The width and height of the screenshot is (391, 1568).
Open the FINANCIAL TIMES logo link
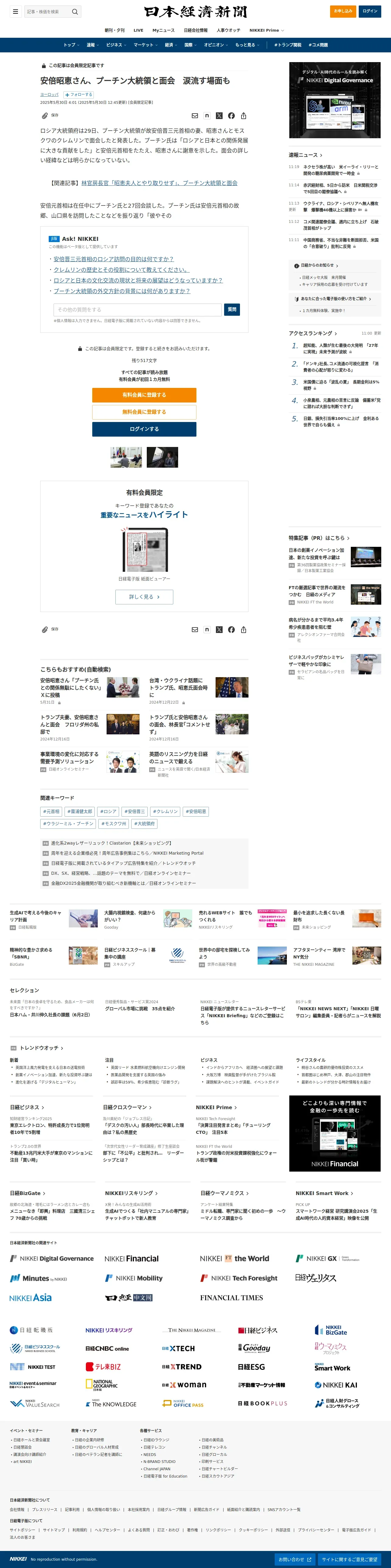(231, 1298)
